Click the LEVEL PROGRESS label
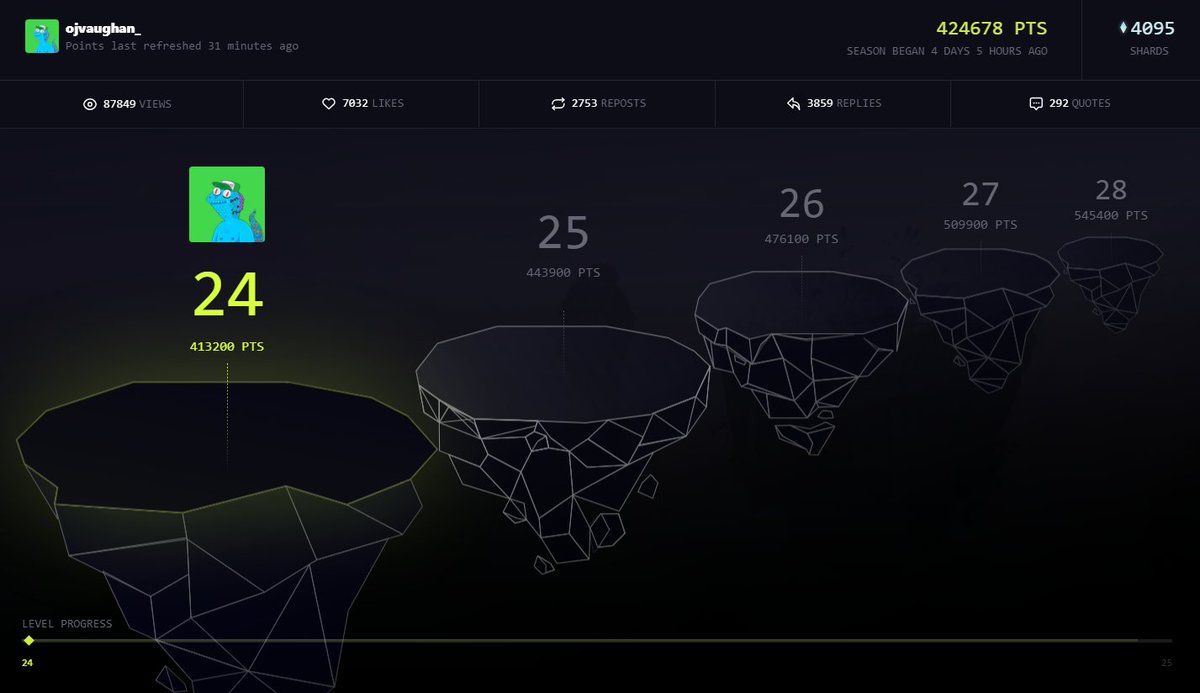 click(67, 624)
